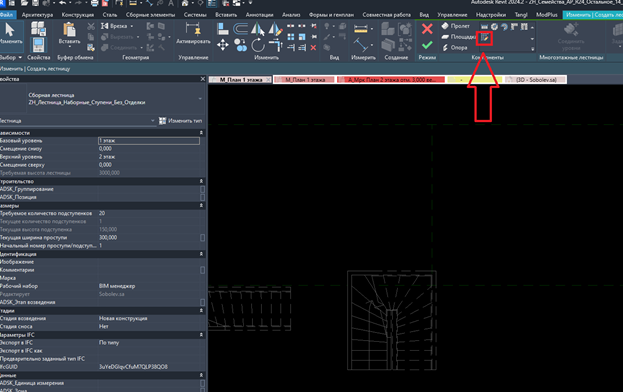The width and height of the screenshot is (623, 392).
Task: Open the Вставить paste options arrow
Action: pyautogui.click(x=70, y=47)
